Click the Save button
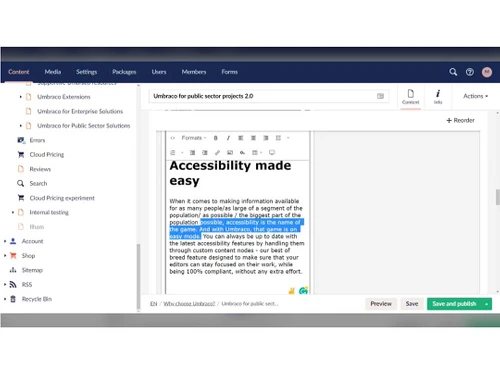 412,304
